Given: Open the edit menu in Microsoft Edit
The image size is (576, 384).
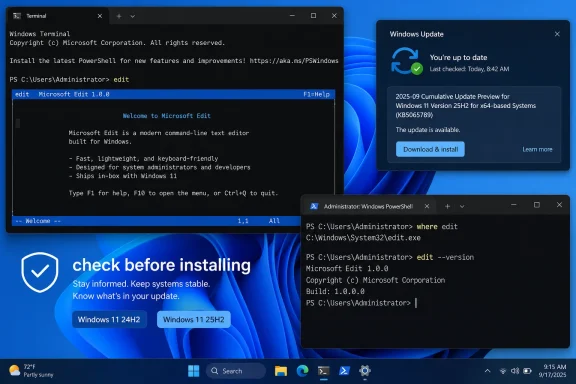Looking at the screenshot, I should click(x=22, y=94).
